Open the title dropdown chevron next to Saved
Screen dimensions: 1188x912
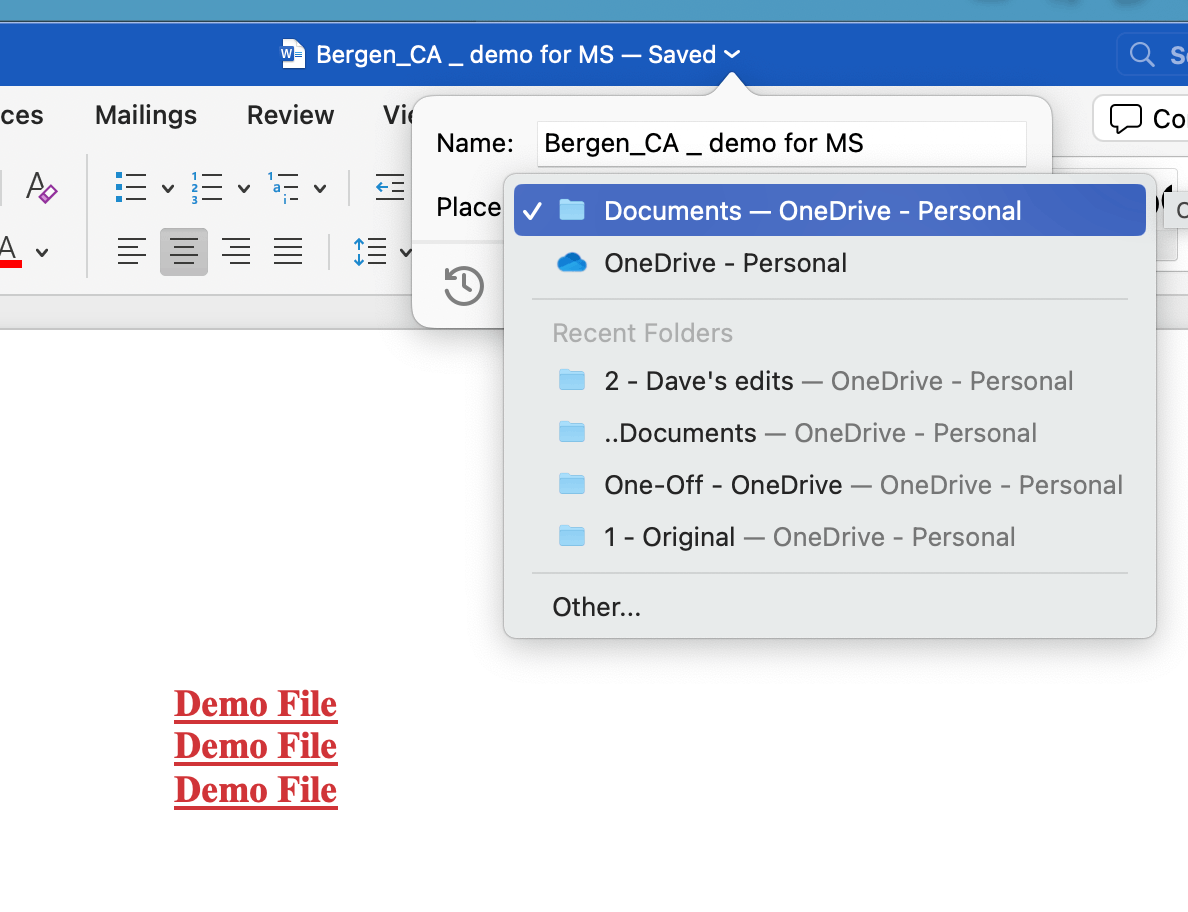coord(732,55)
